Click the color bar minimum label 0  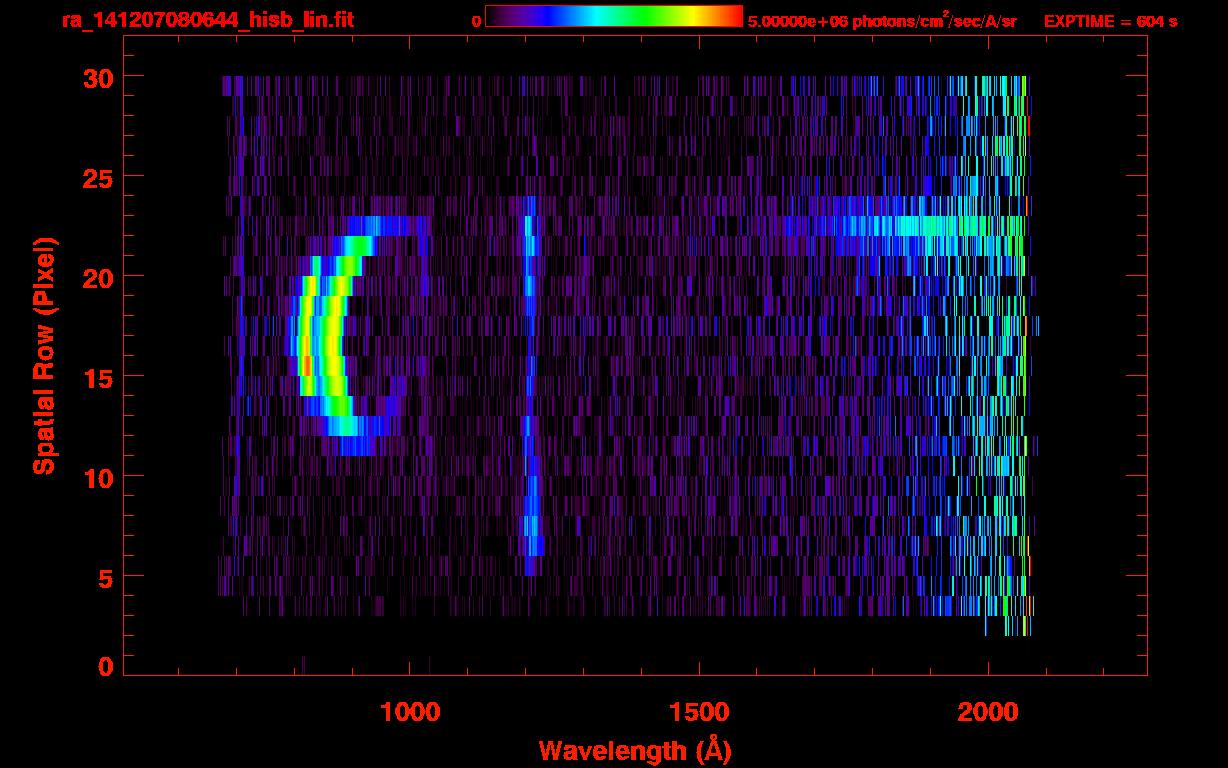pos(476,20)
